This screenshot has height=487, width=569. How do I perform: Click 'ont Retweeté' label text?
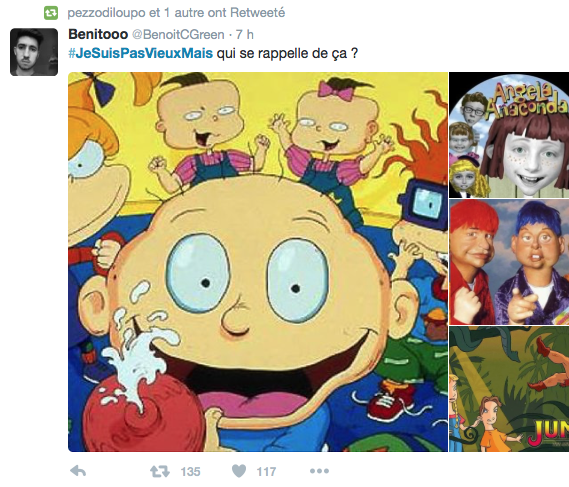(x=249, y=13)
